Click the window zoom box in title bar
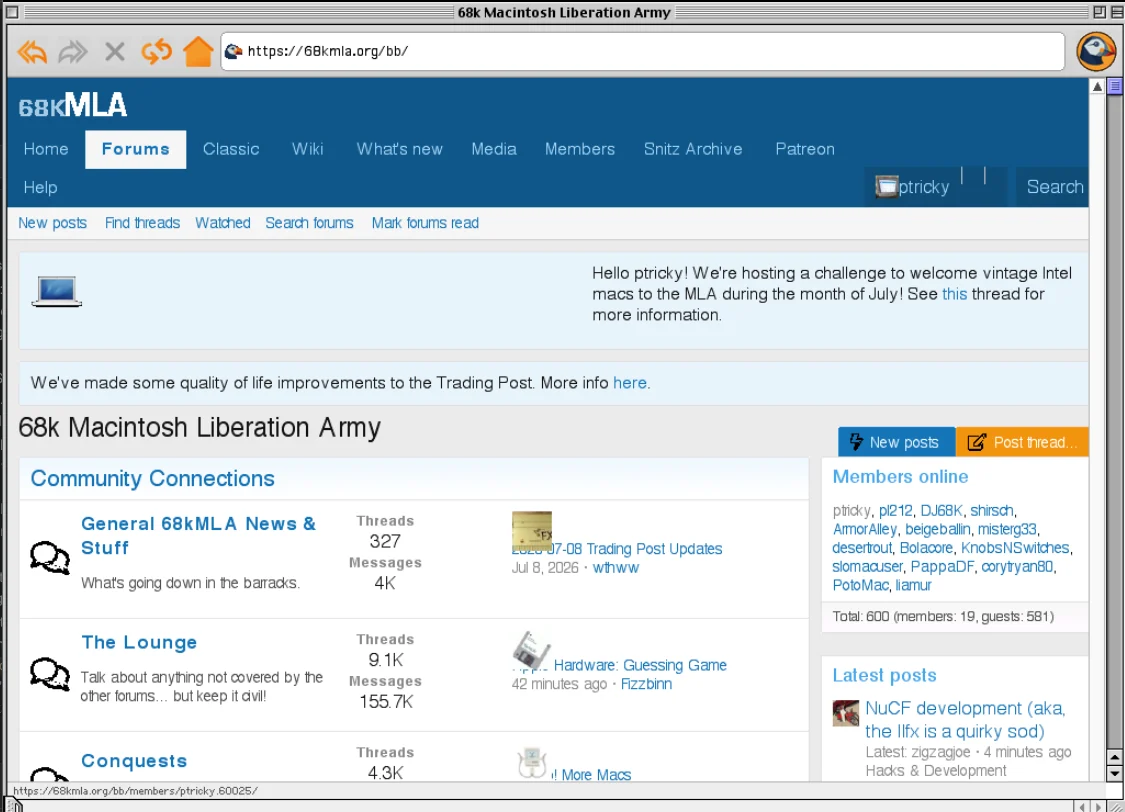 pos(1099,11)
